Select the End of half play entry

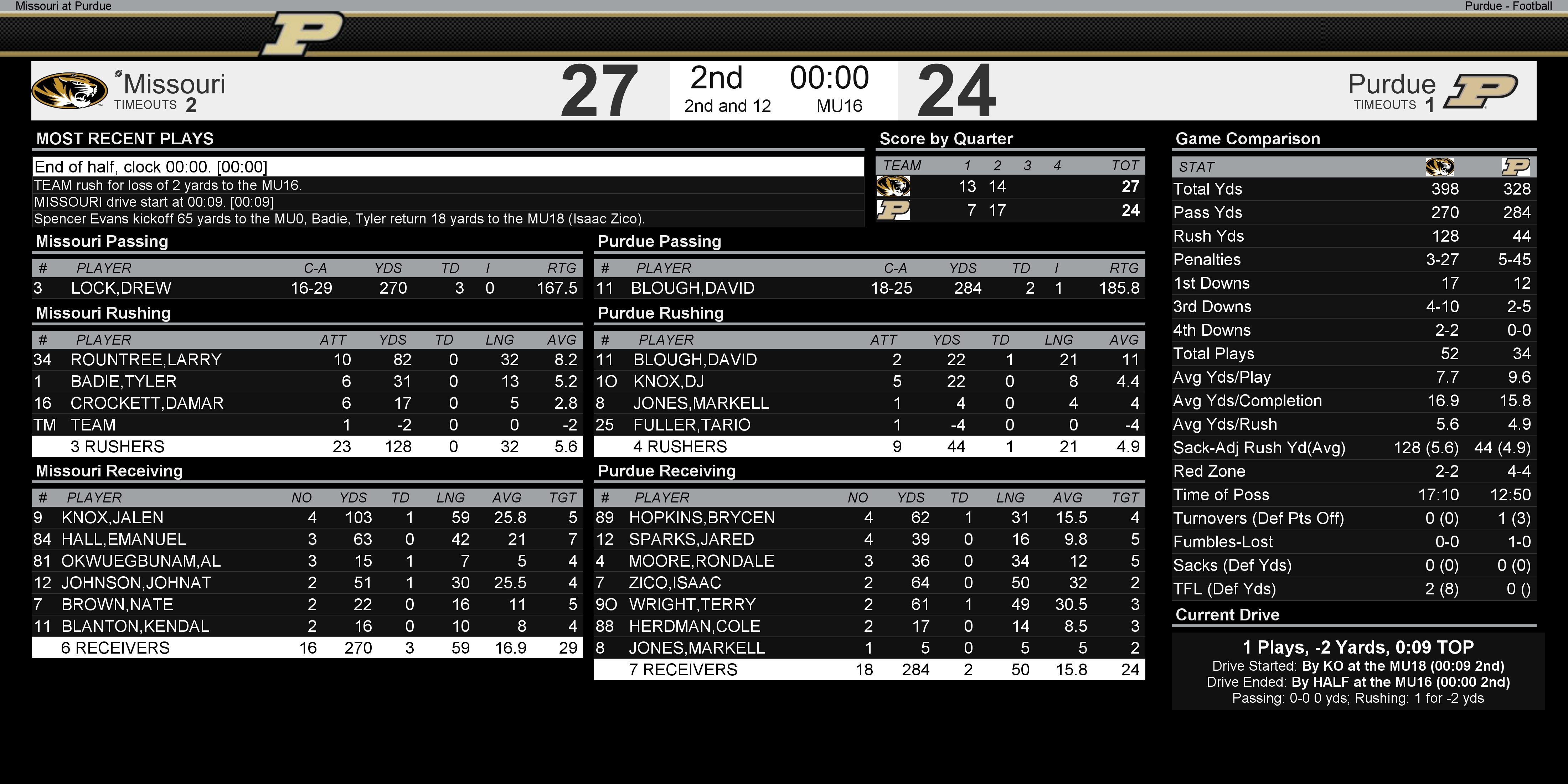448,167
